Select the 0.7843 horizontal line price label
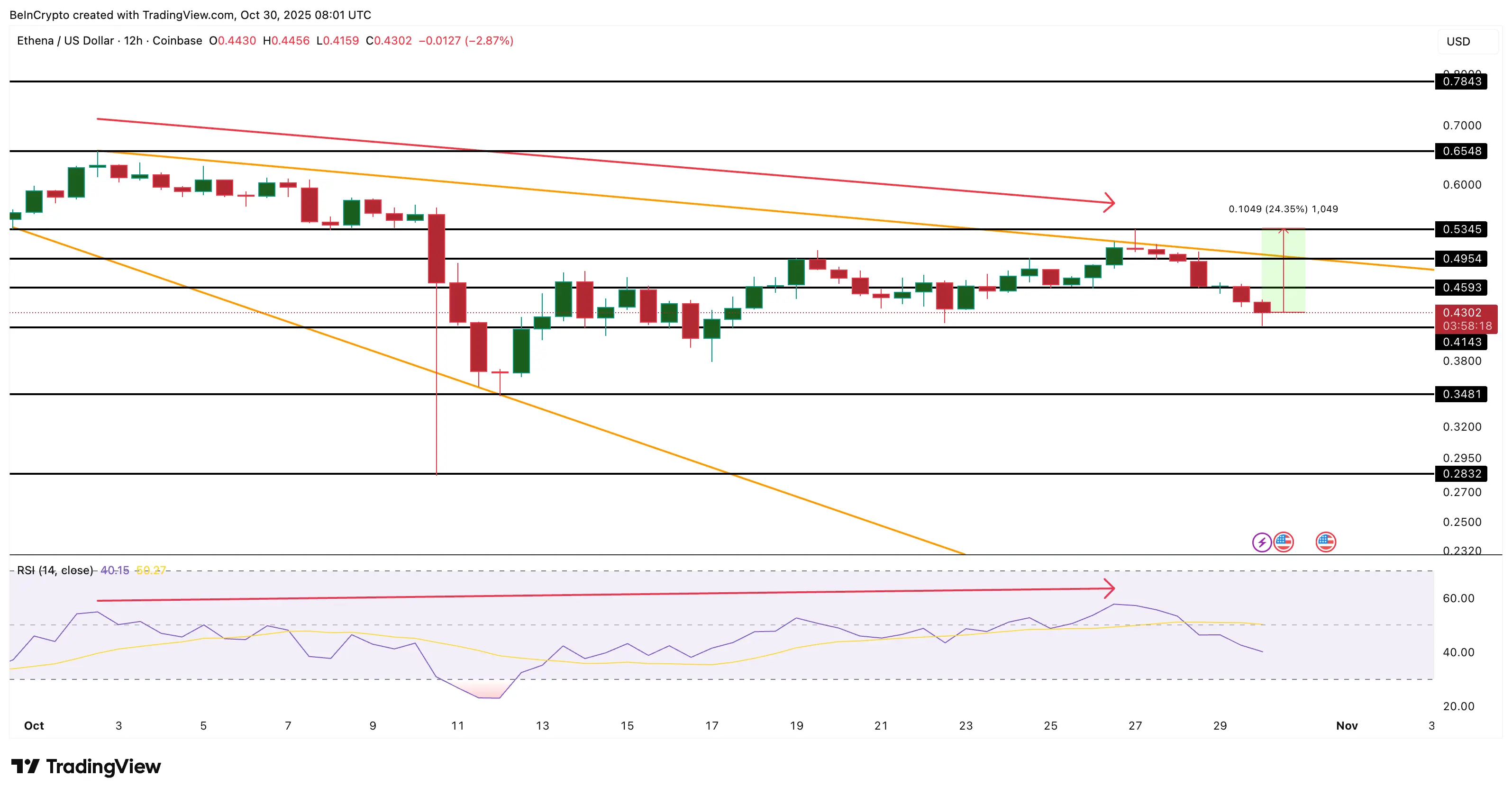The width and height of the screenshot is (1512, 795). [1462, 81]
